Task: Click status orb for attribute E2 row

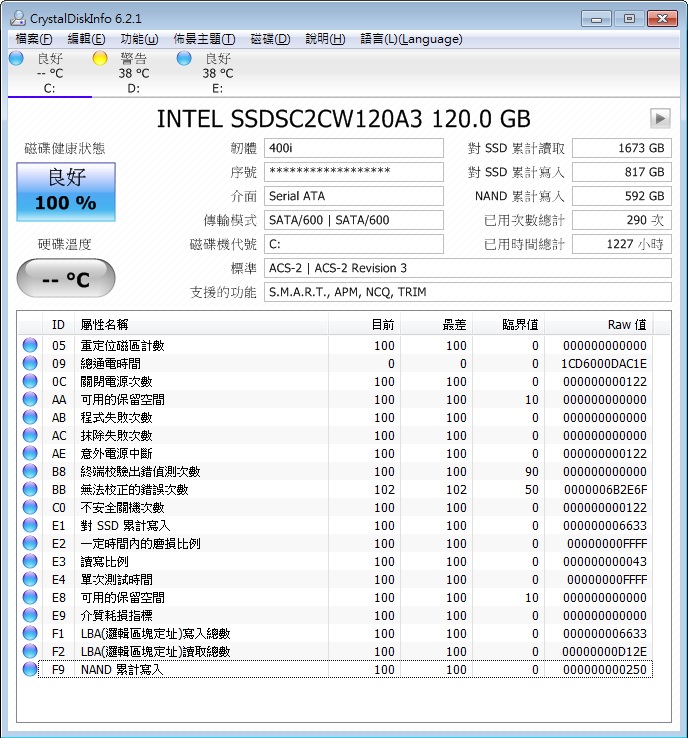Action: click(x=30, y=543)
